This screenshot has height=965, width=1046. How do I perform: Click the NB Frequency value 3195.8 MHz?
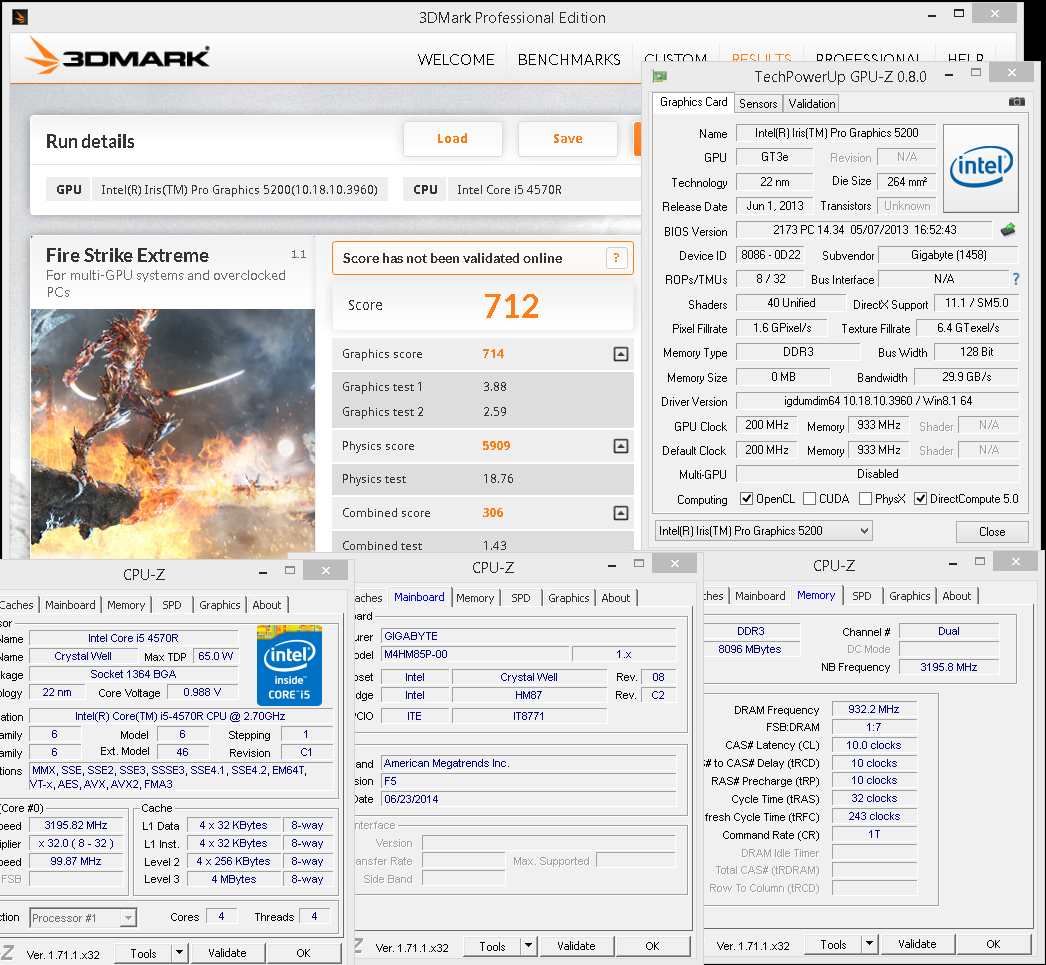pos(949,667)
